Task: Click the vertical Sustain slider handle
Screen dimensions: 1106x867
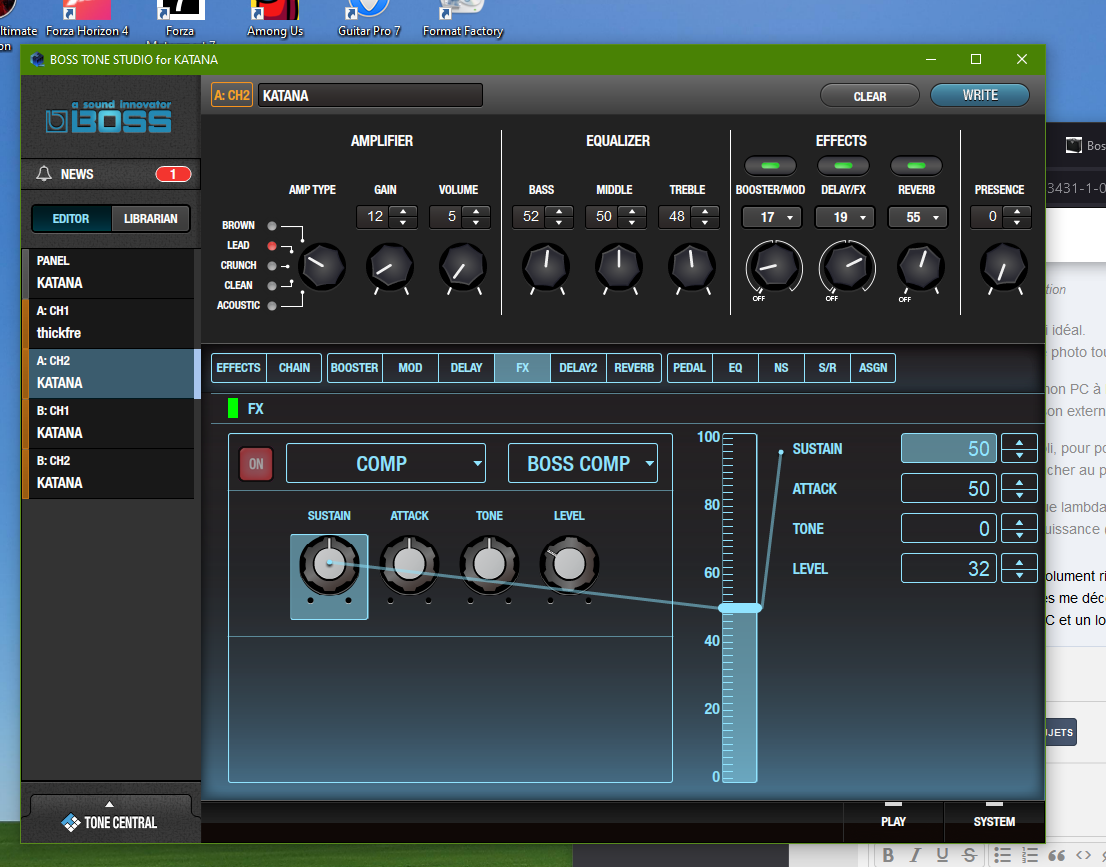Action: [740, 607]
